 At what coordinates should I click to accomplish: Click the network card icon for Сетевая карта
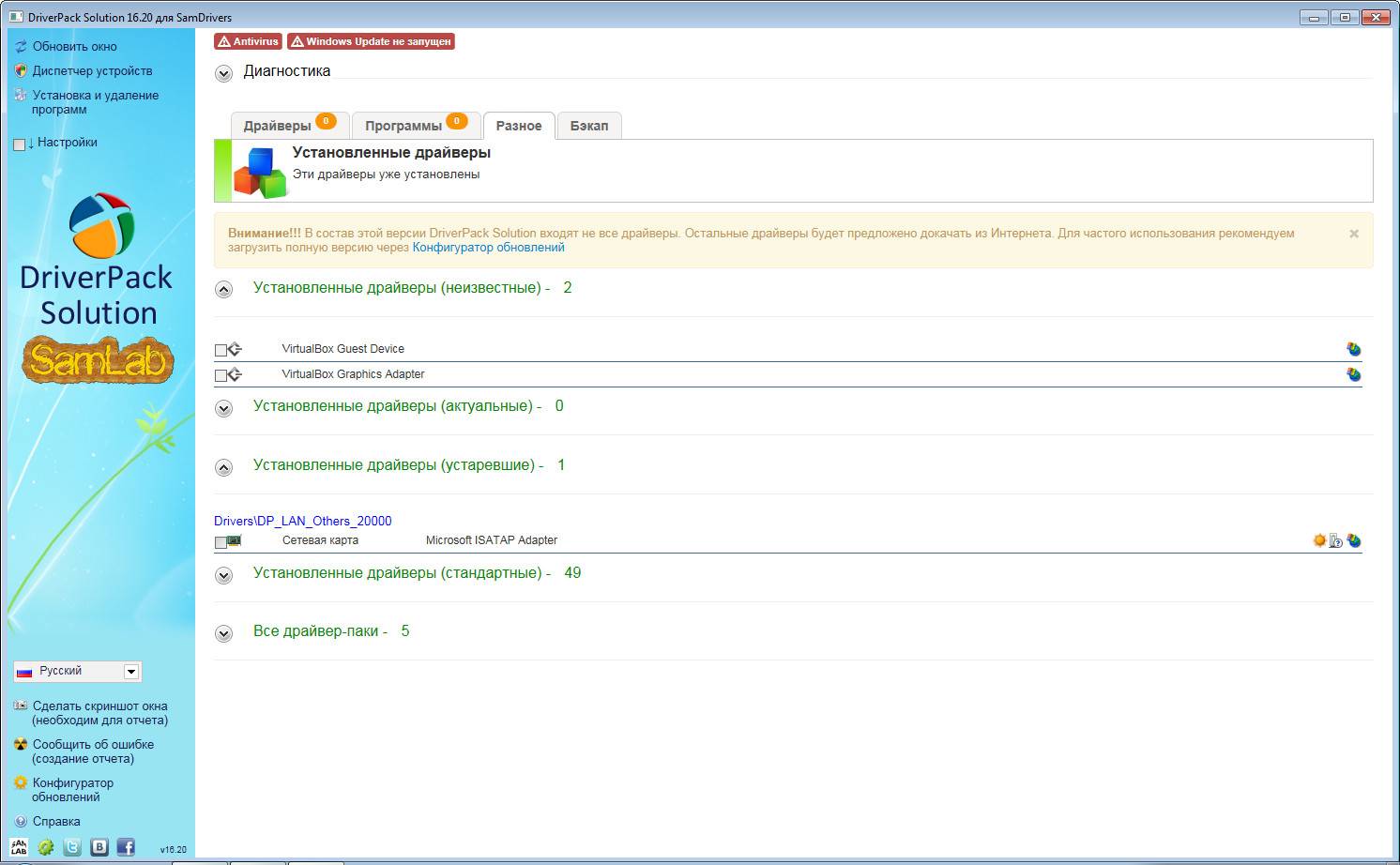click(x=235, y=540)
